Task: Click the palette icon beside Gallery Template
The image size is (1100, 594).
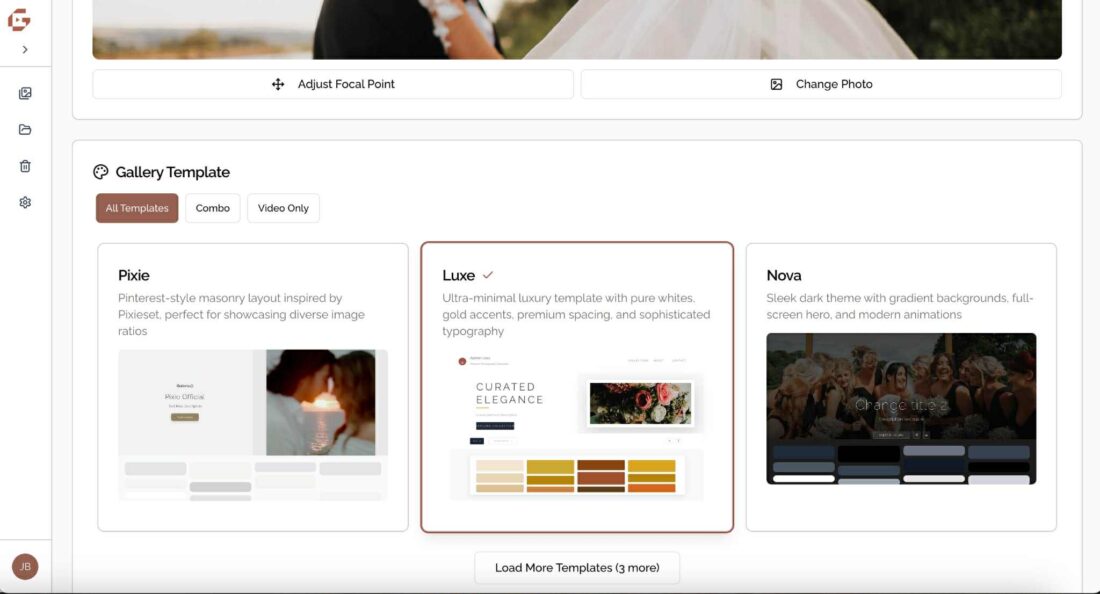Action: tap(101, 172)
